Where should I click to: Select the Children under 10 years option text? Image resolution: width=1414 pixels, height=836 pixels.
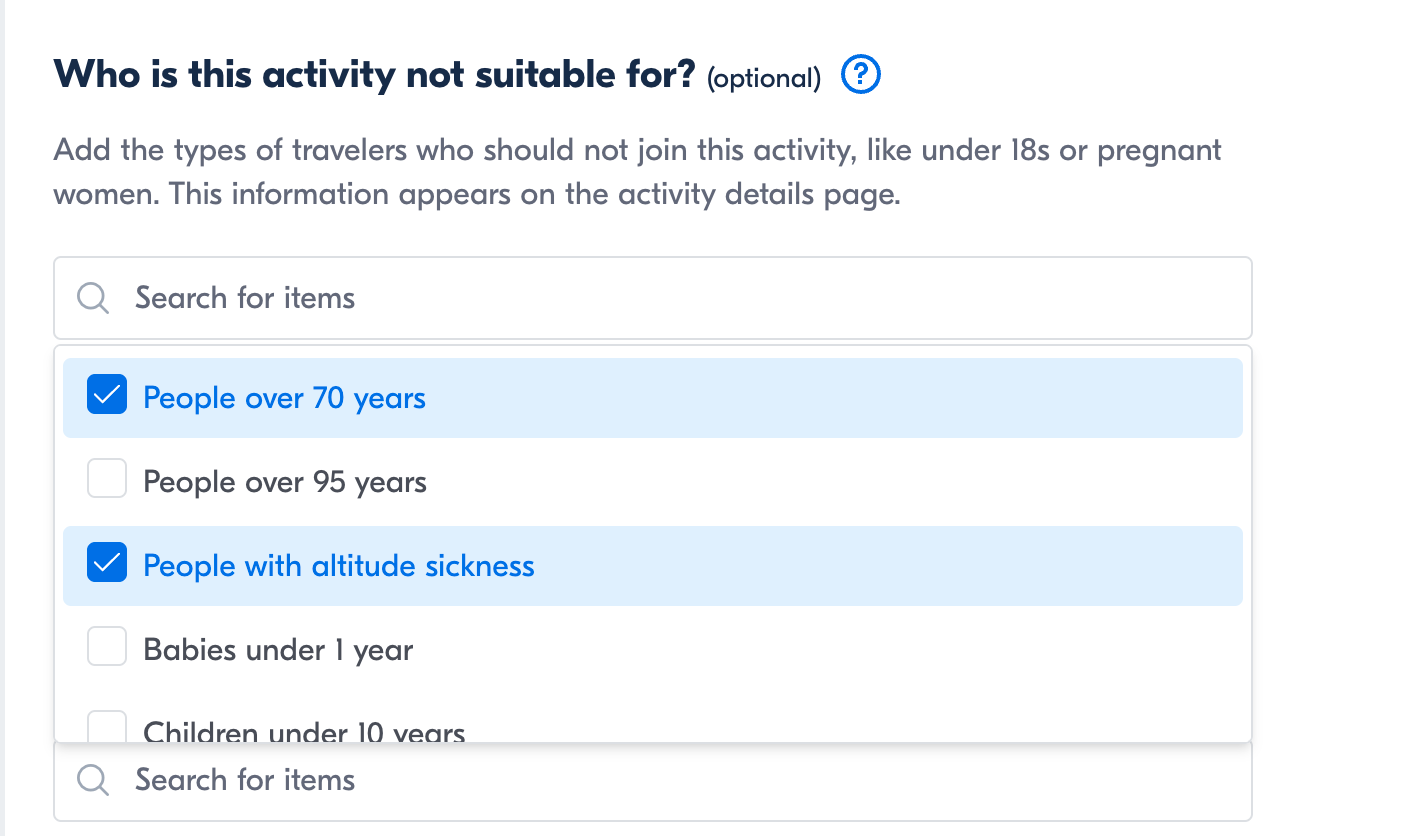point(304,733)
